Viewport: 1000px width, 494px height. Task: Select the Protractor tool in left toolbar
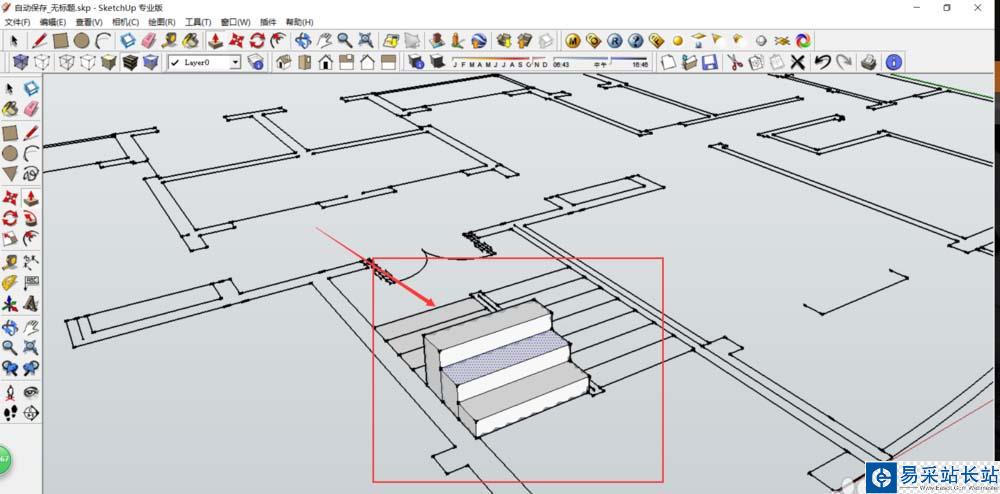[10, 282]
